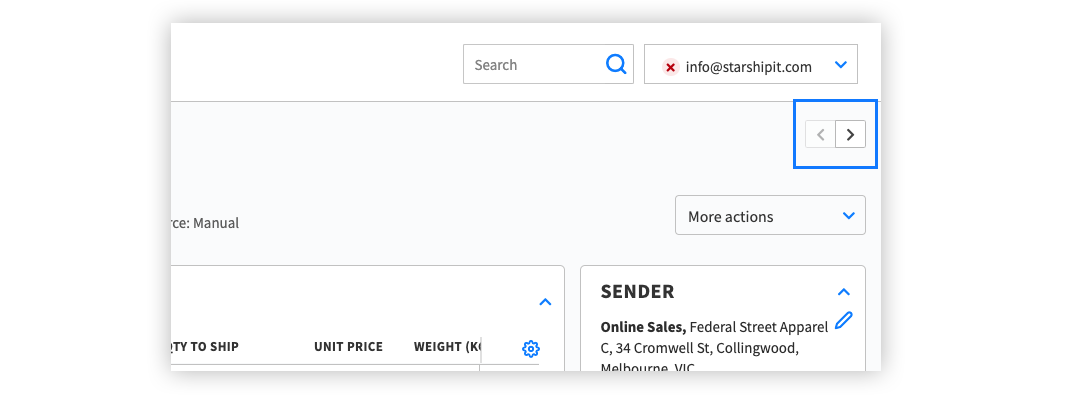Viewport: 1069px width, 398px height.
Task: Click the magnifying glass search icon
Action: point(616,65)
